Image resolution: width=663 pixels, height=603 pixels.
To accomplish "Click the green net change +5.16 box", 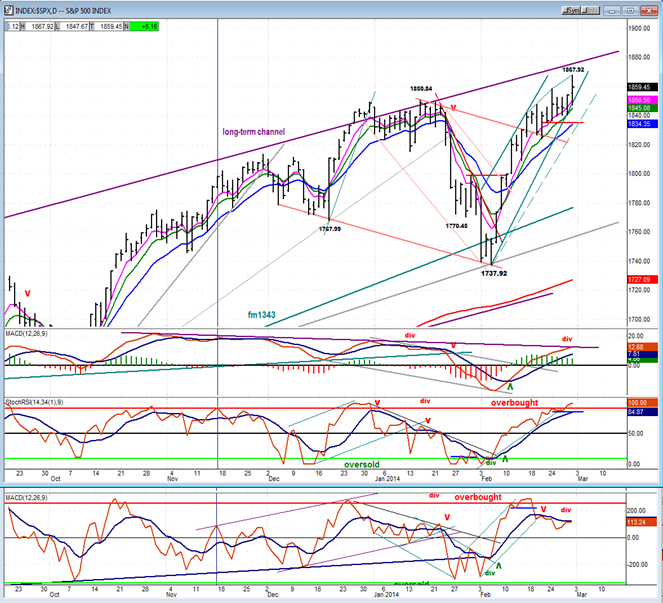I will click(x=144, y=27).
